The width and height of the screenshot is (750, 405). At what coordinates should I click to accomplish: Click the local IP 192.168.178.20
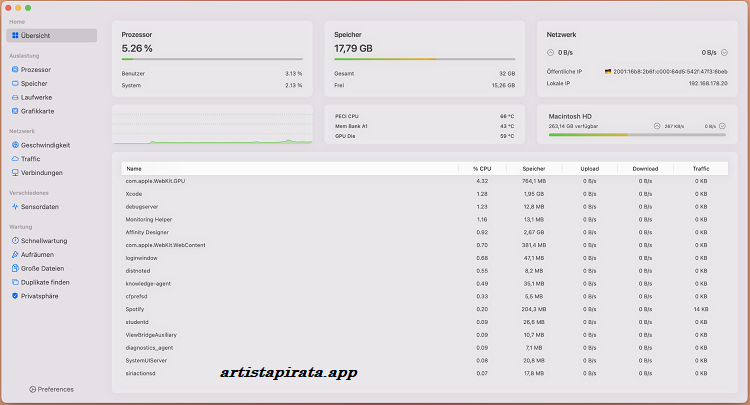pyautogui.click(x=708, y=83)
